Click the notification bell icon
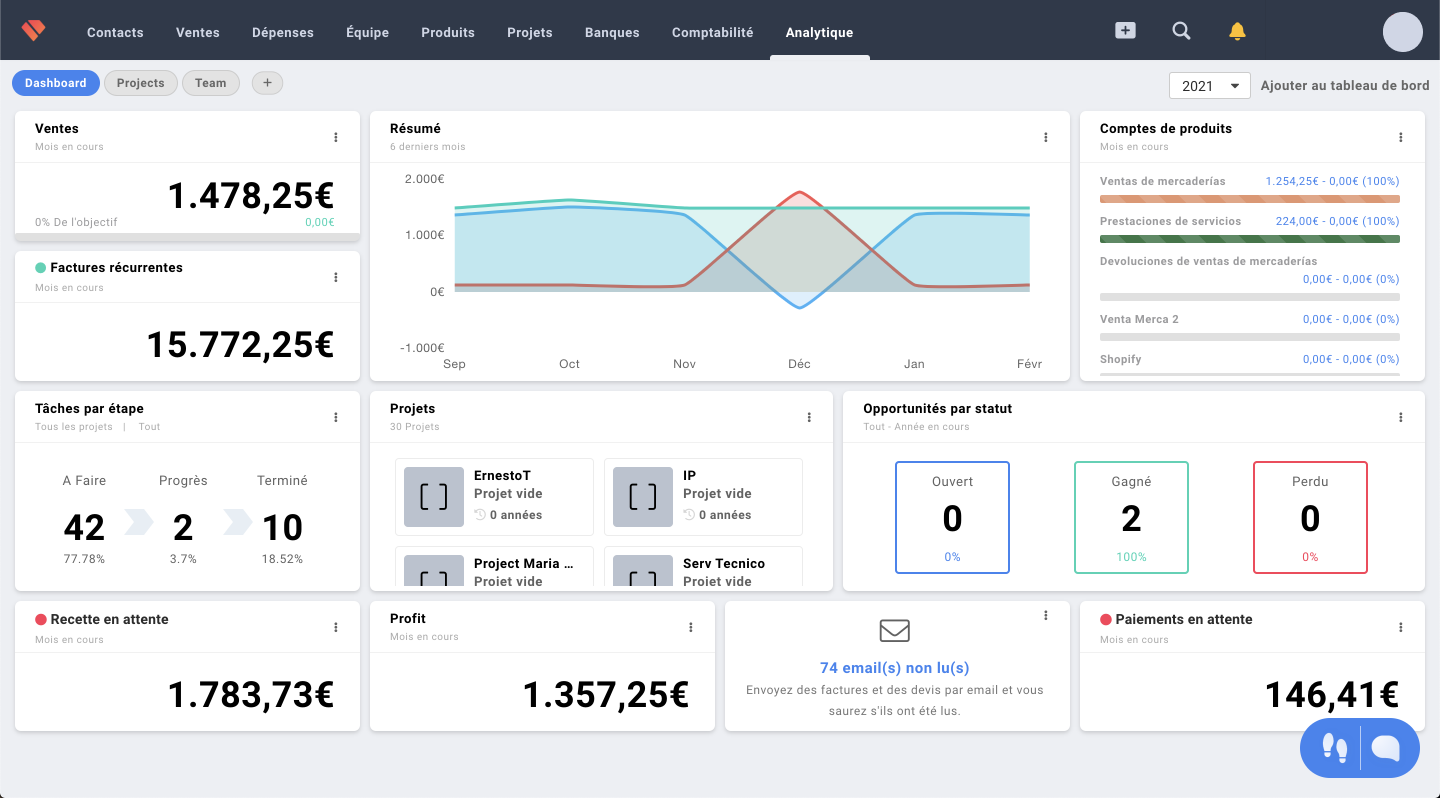 (x=1237, y=31)
